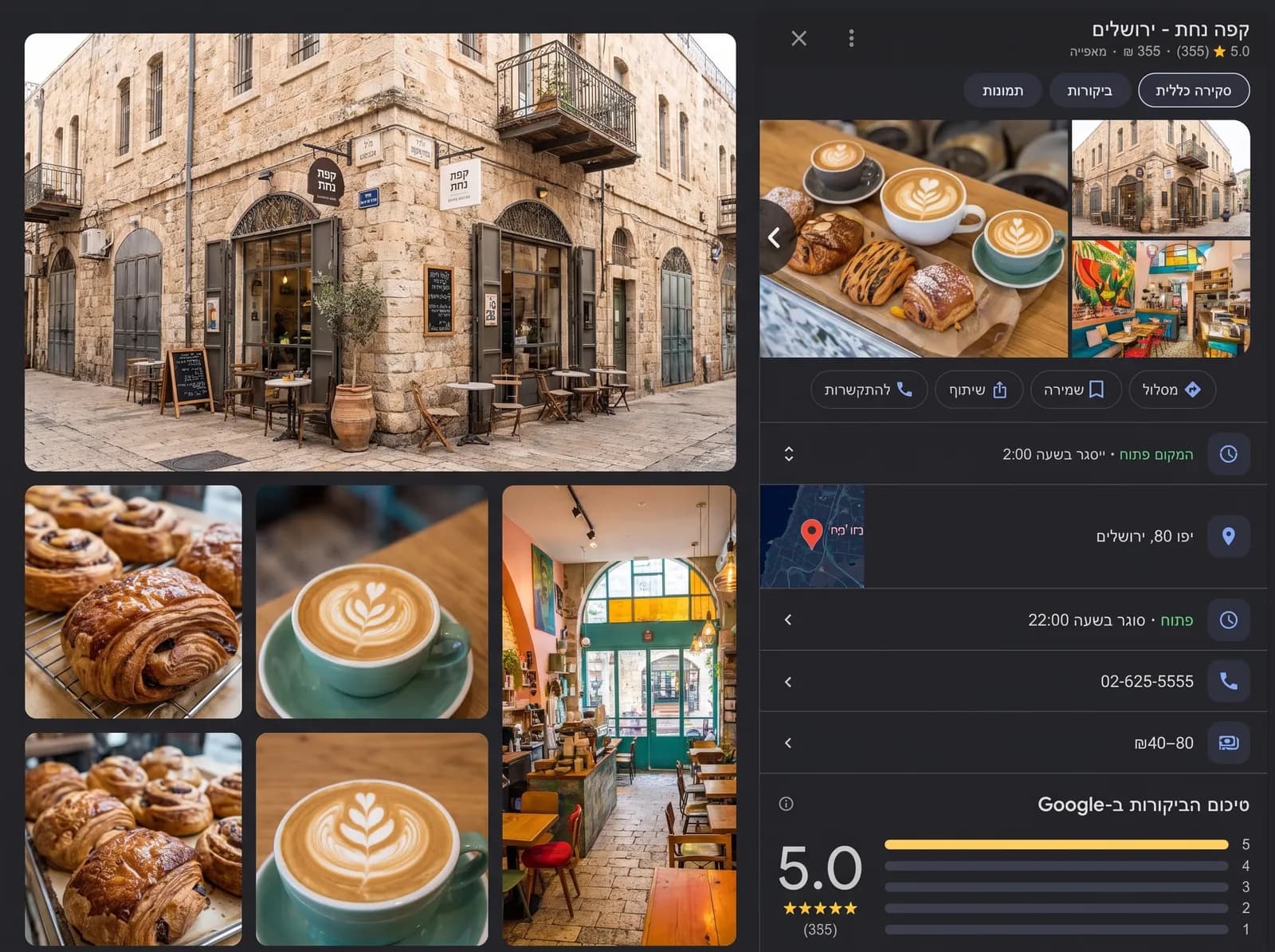Click the שיתוף share button
Image resolution: width=1275 pixels, height=952 pixels.
(979, 390)
